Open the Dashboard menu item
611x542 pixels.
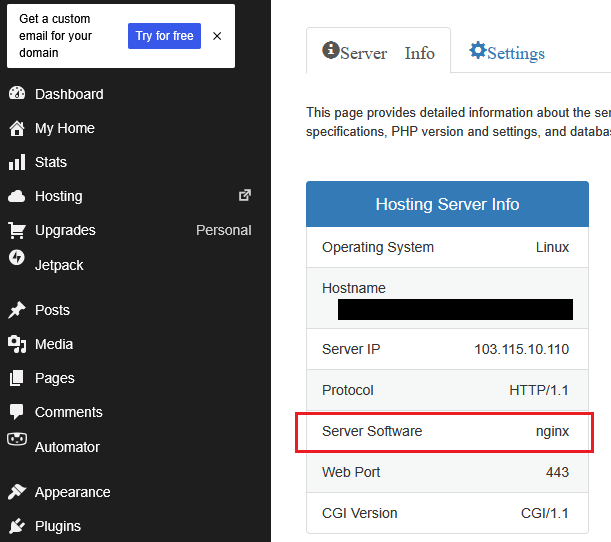coord(69,94)
